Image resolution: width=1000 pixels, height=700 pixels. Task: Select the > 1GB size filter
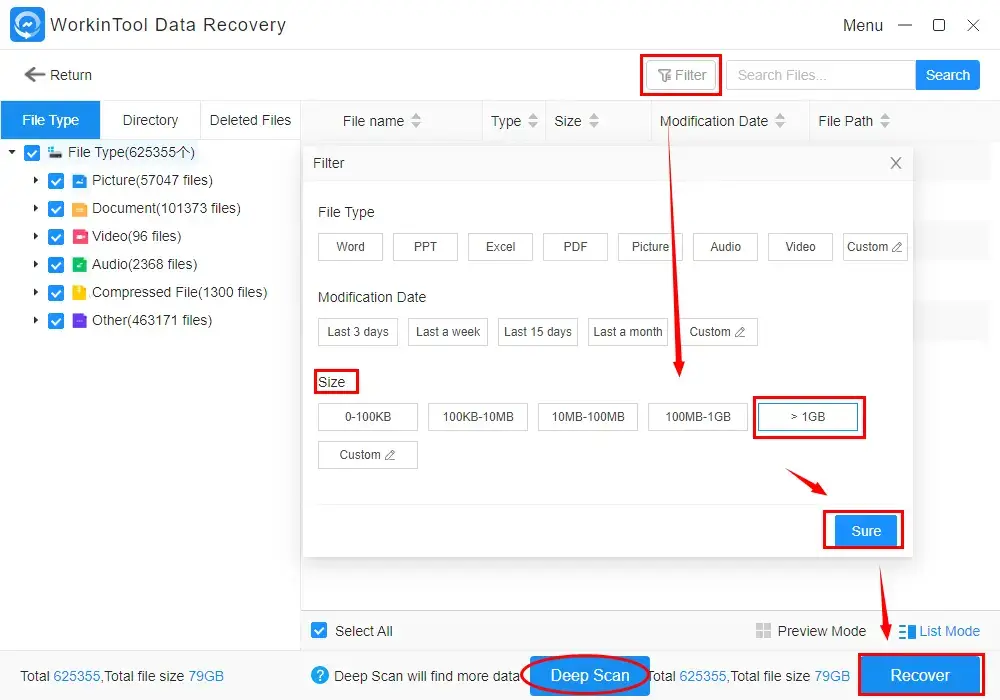click(808, 417)
